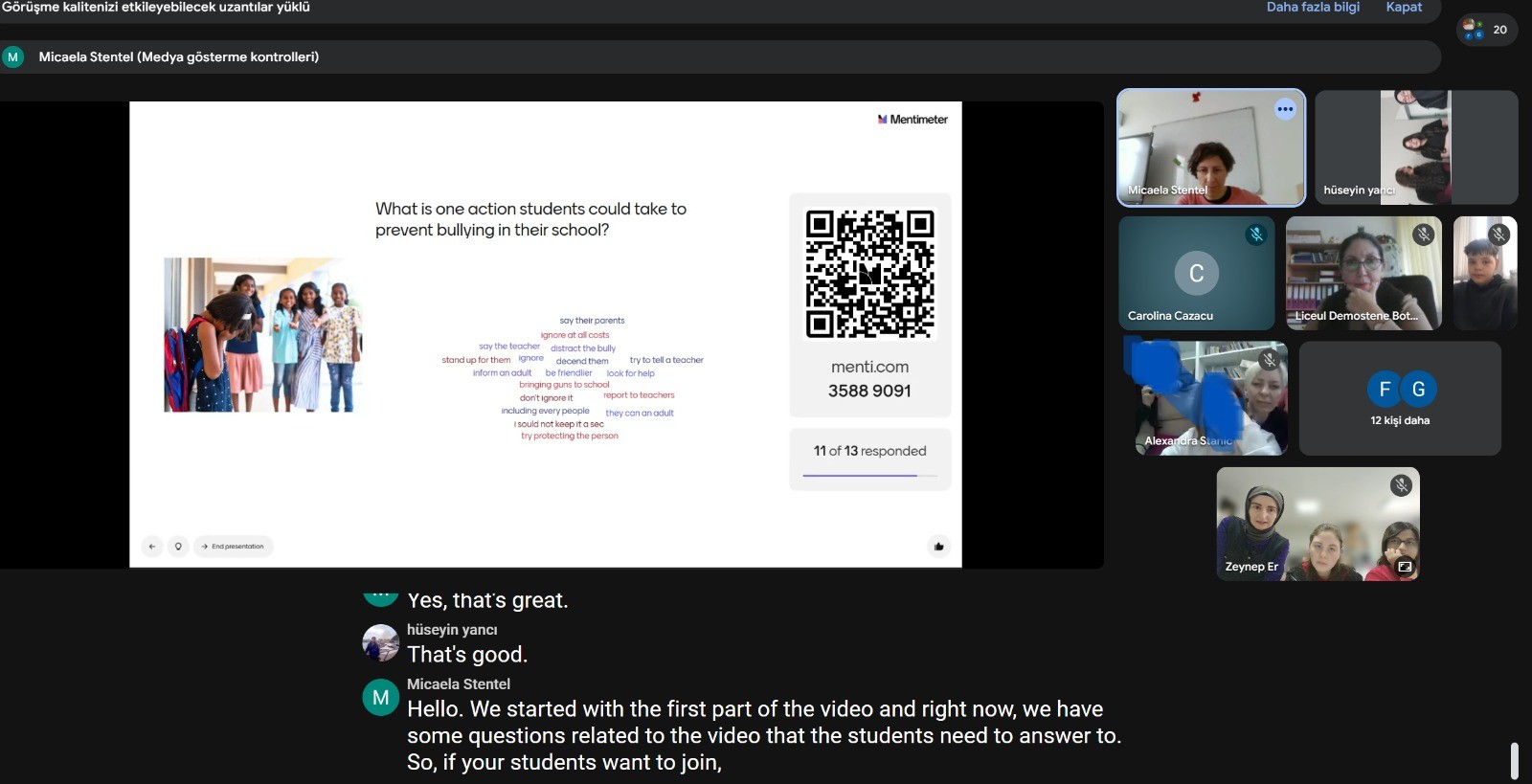
Task: Click 'Kapat' to dismiss the warning
Action: (x=1404, y=8)
